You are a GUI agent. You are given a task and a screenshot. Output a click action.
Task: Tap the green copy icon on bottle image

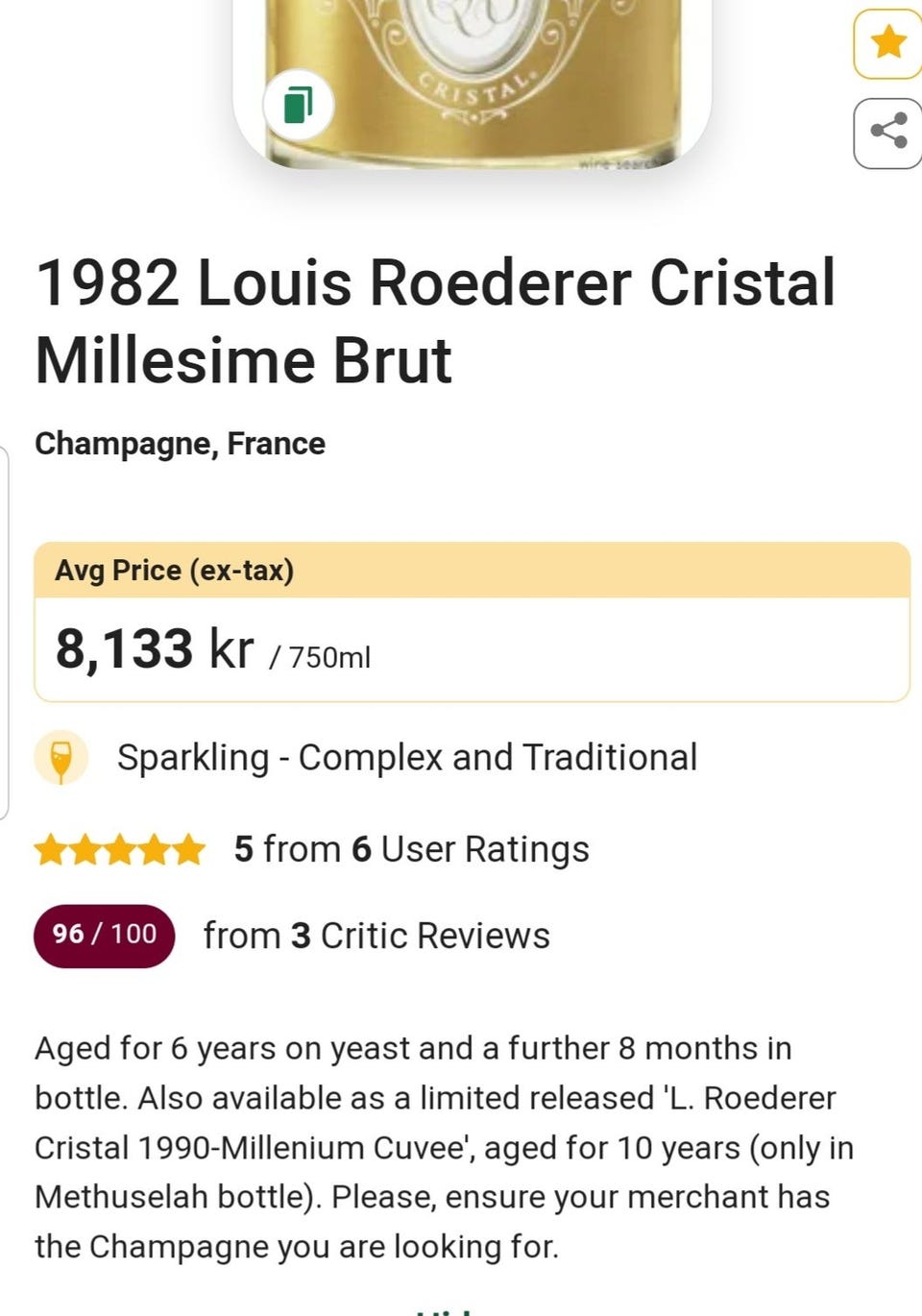[299, 104]
